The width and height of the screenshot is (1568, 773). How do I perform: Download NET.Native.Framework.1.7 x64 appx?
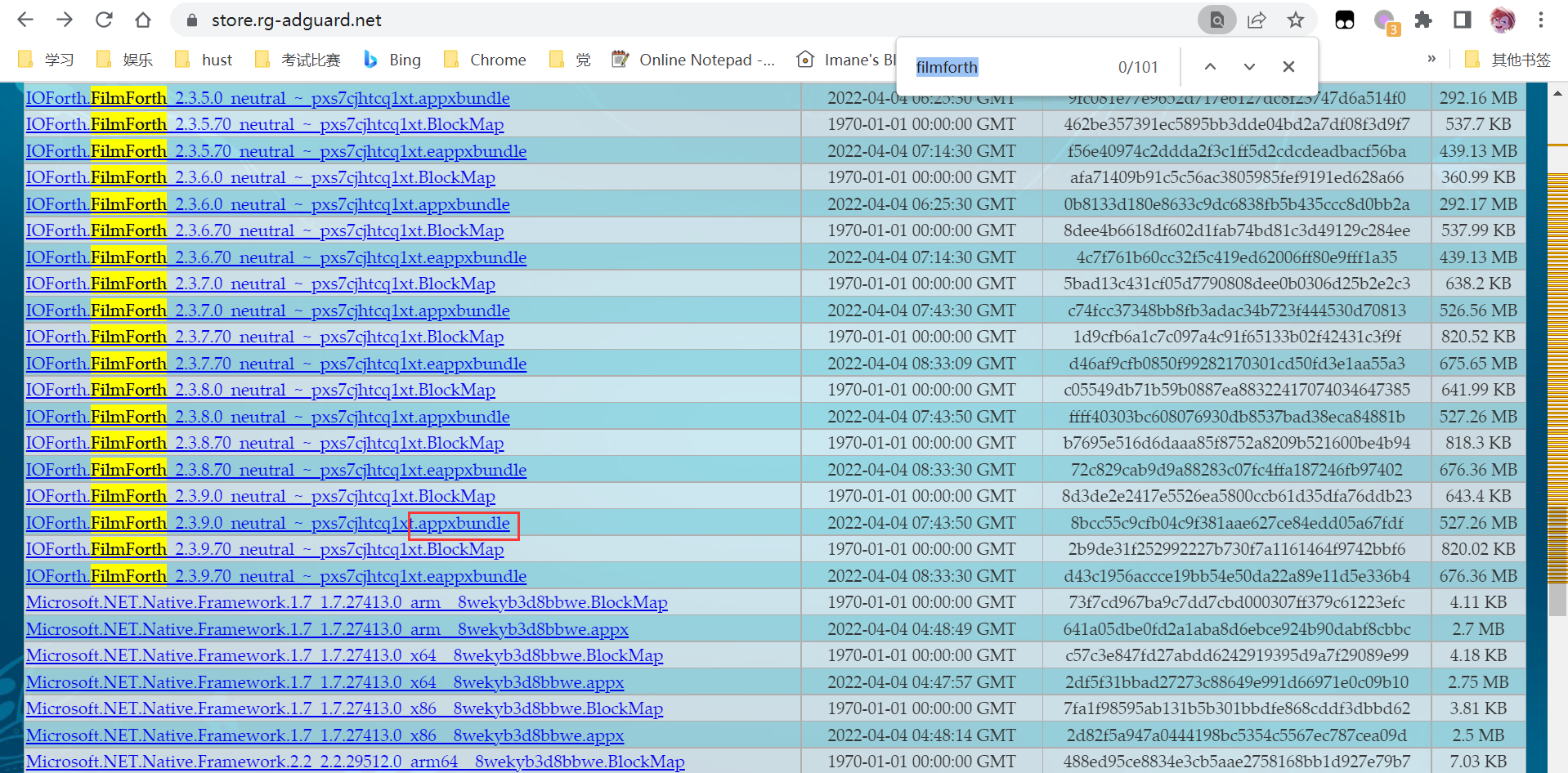pyautogui.click(x=325, y=682)
